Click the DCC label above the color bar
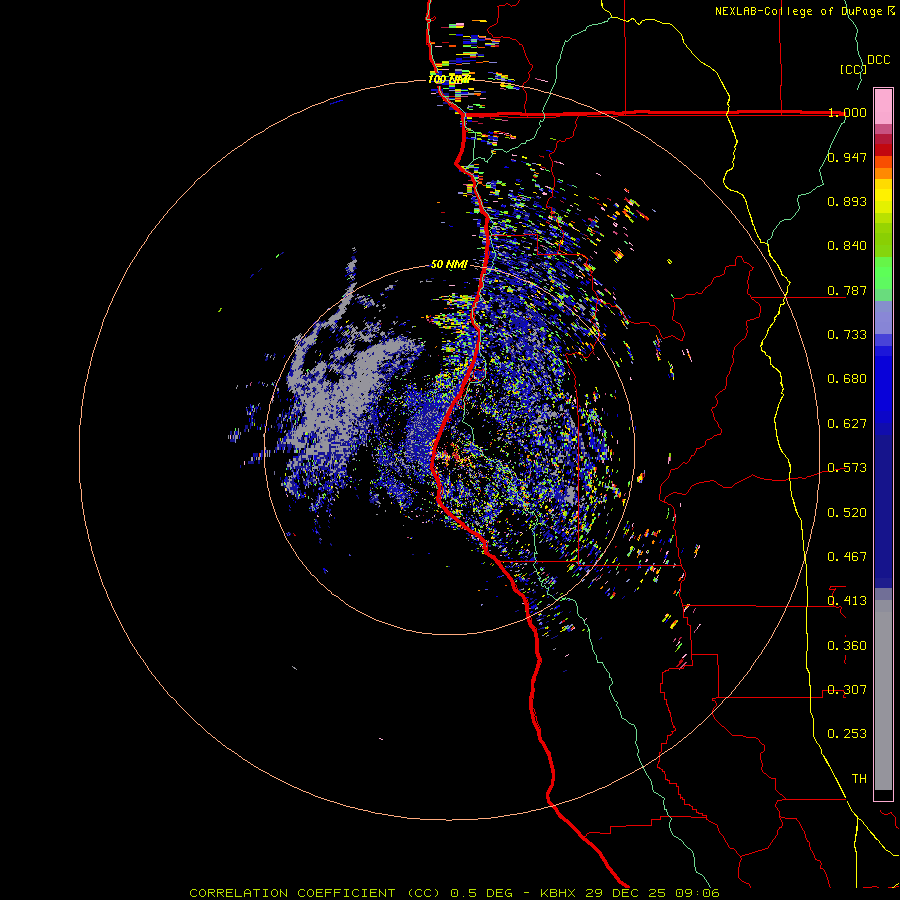The width and height of the screenshot is (900, 900). (x=878, y=60)
